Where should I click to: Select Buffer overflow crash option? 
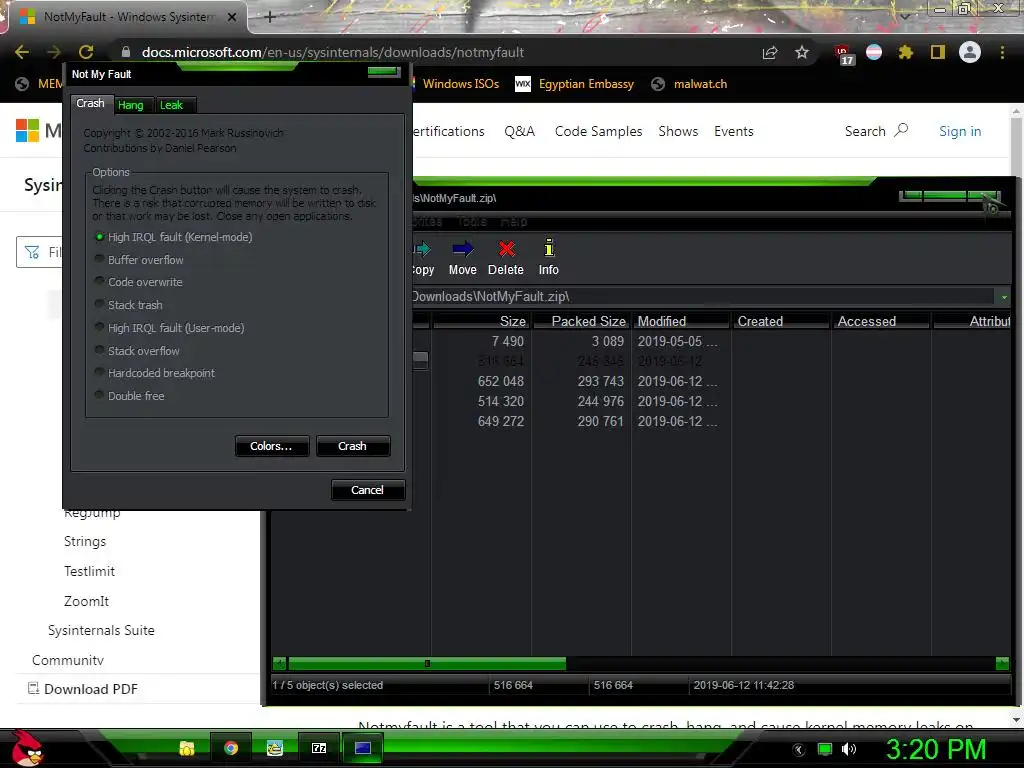click(140, 260)
